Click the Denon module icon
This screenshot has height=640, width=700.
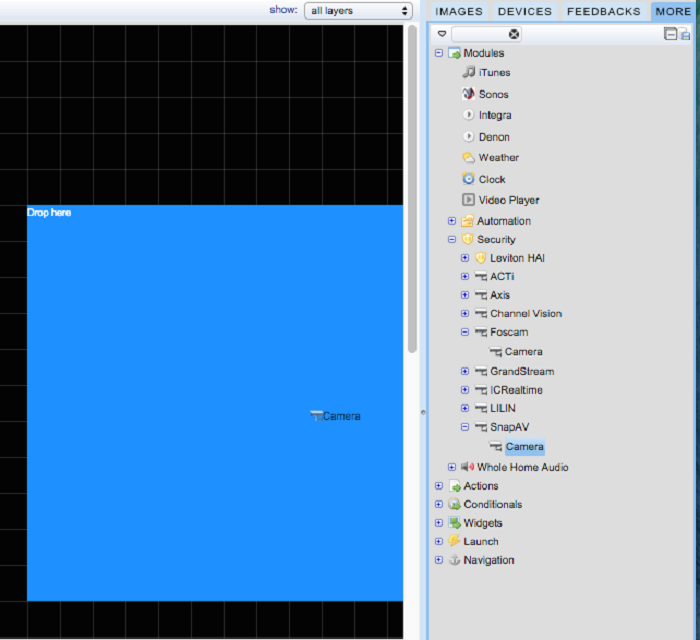click(468, 137)
